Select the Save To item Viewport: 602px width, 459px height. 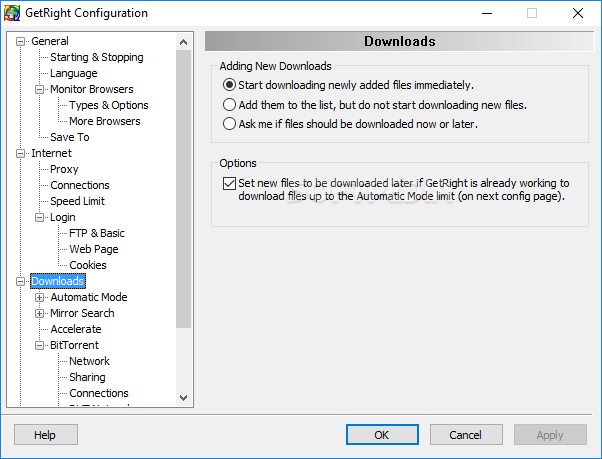click(x=70, y=137)
